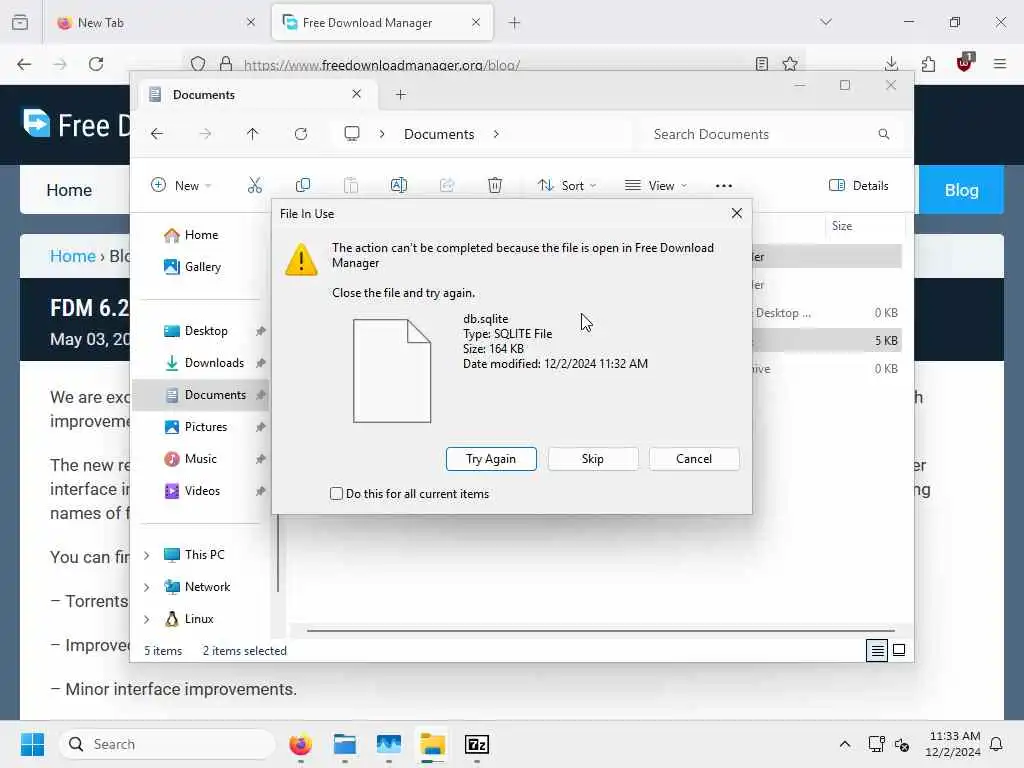
Task: Select Gallery in Explorer sidebar
Action: point(202,266)
